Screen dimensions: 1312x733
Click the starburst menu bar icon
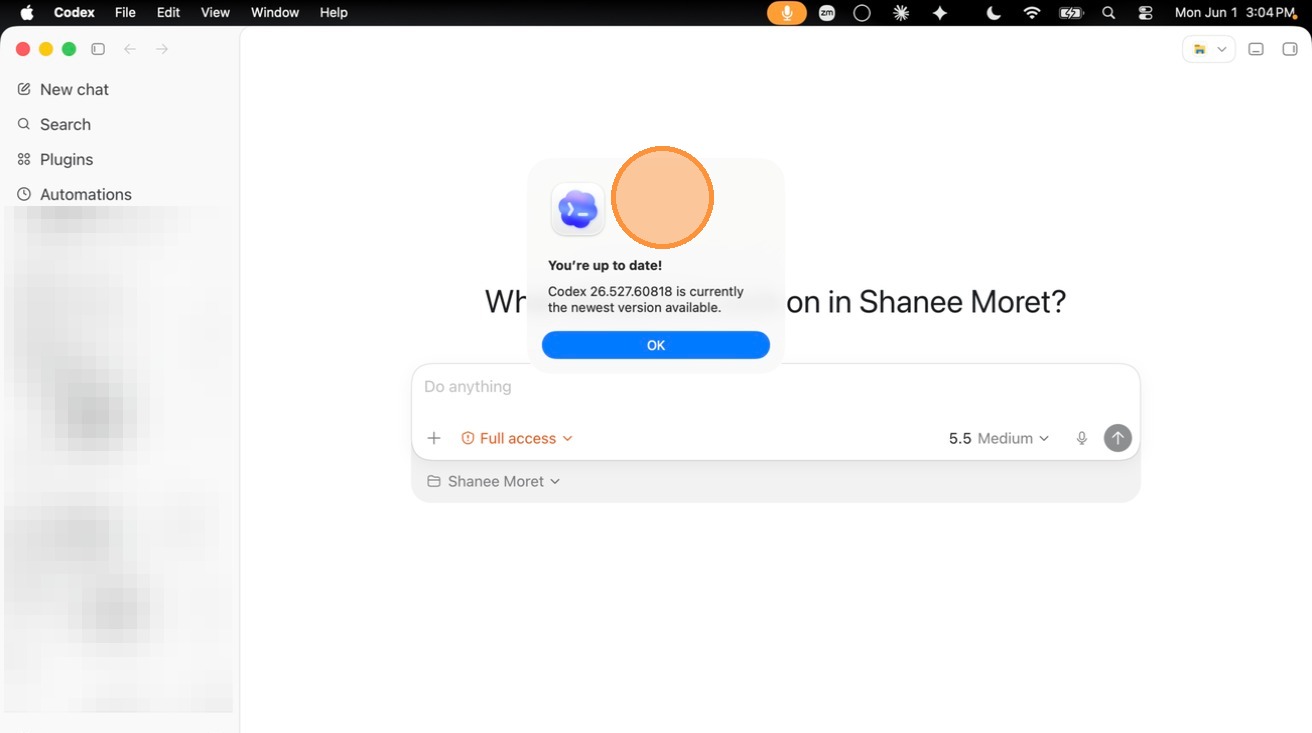901,12
